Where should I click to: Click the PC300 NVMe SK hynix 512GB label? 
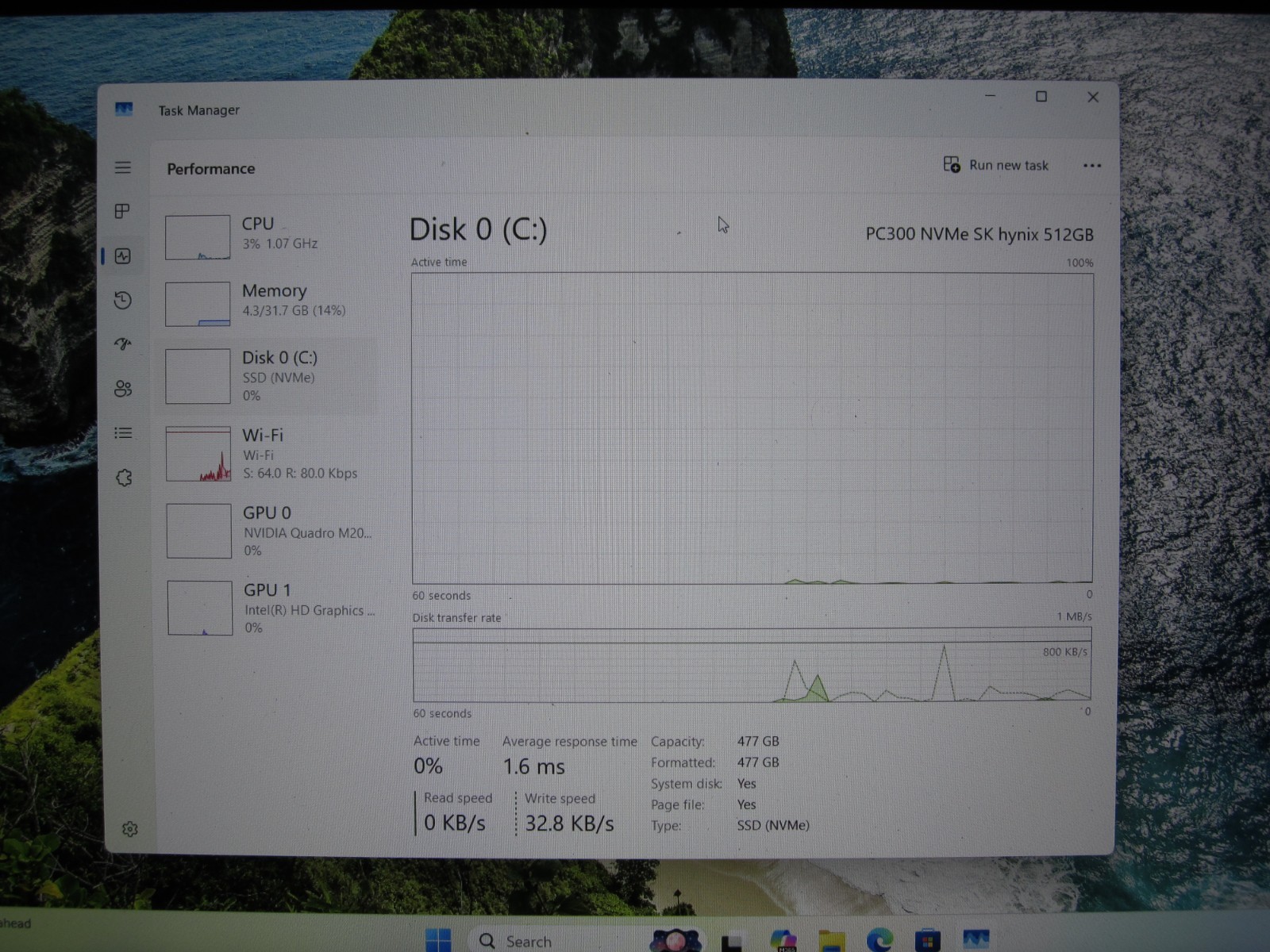(979, 234)
